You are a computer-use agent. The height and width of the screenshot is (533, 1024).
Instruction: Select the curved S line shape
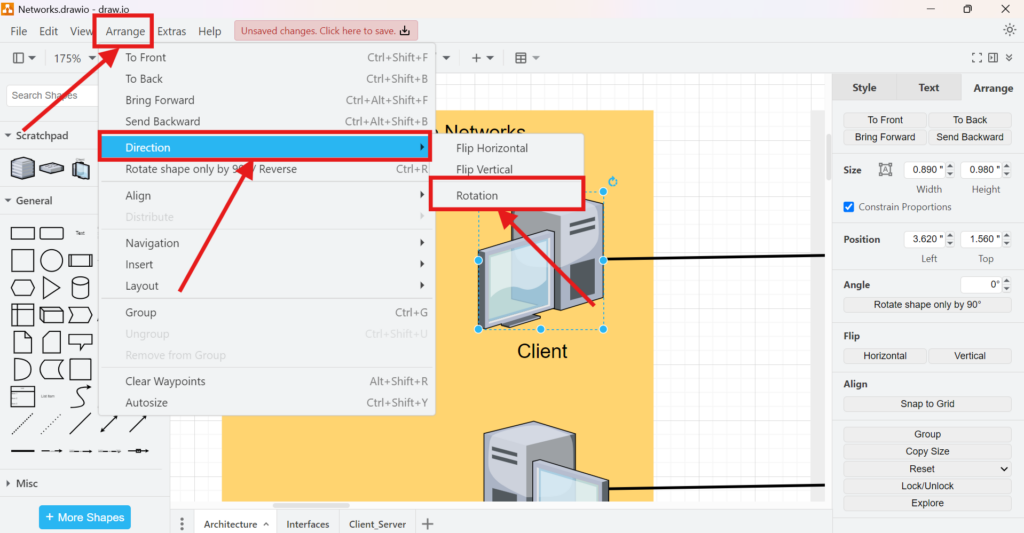coord(80,396)
